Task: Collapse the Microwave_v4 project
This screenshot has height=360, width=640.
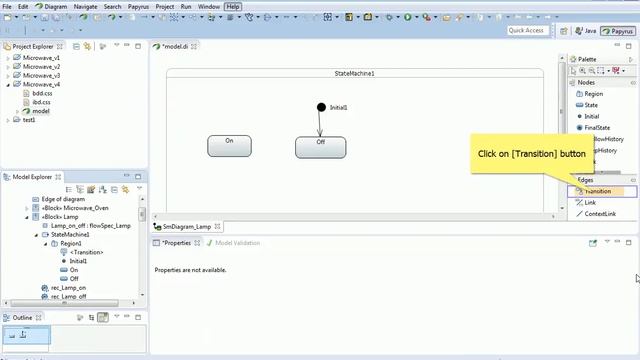Action: pos(8,84)
